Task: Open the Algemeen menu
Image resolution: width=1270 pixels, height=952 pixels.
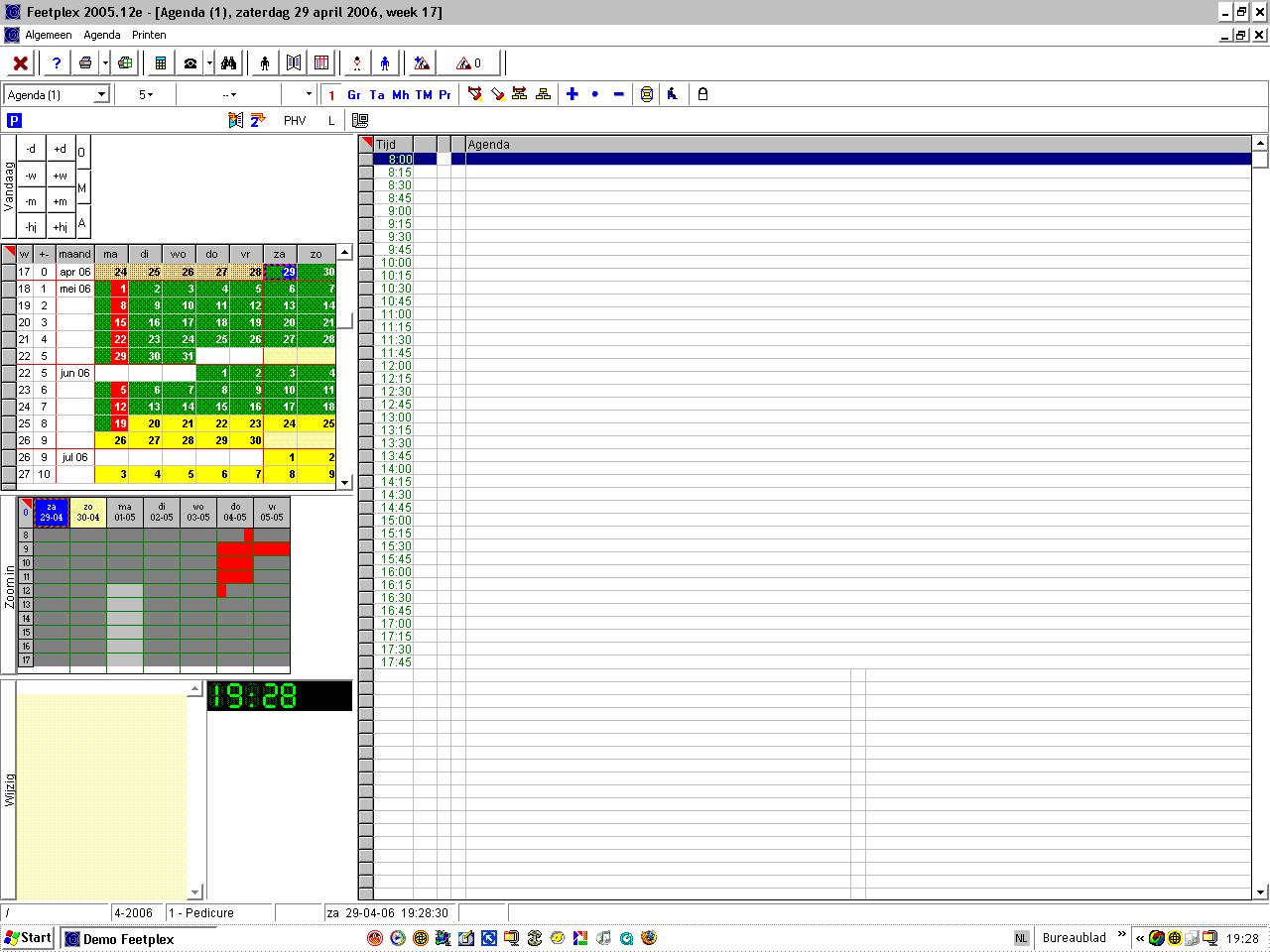Action: 49,35
